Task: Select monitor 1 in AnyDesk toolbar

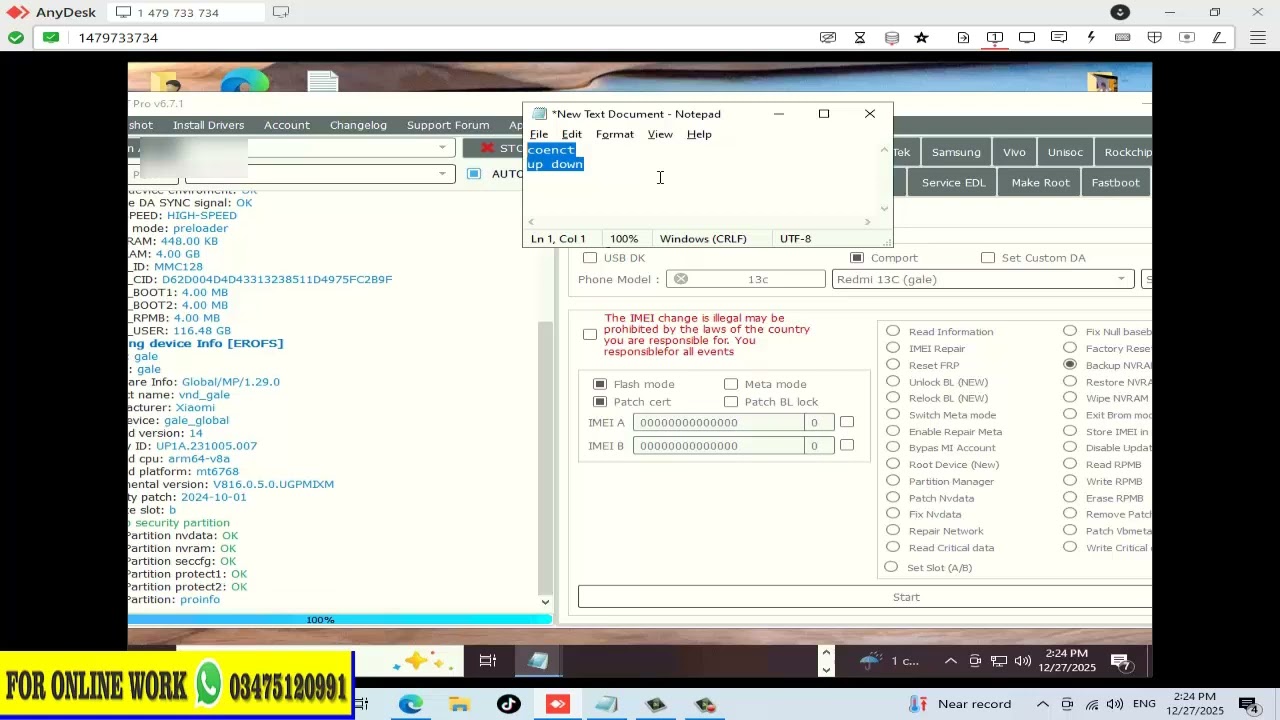Action: (995, 38)
